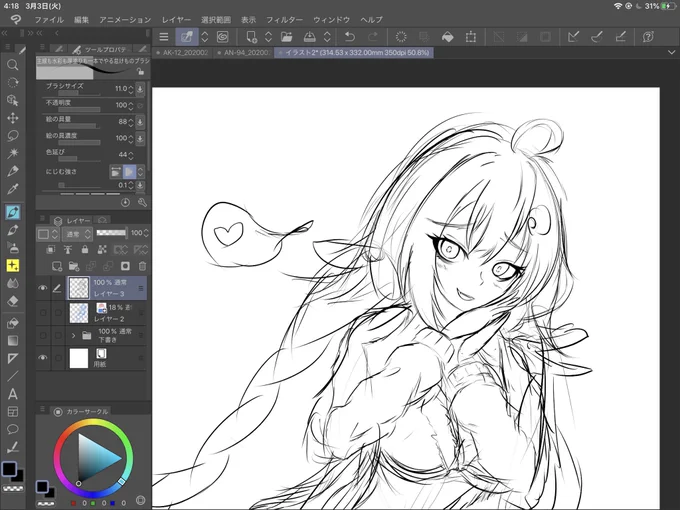This screenshot has height=510, width=680.
Task: Toggle the brush settings lock icon on the stroke preview
Action: point(141,72)
